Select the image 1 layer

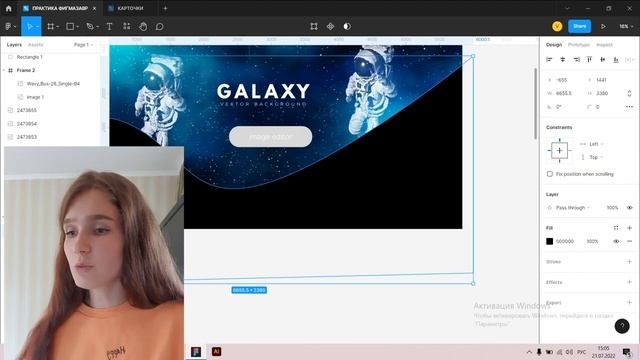coord(35,97)
